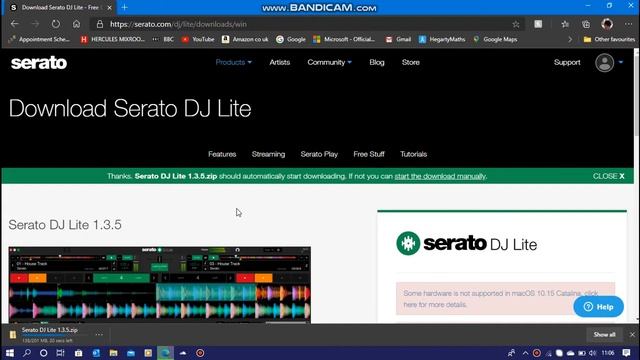
Task: Reload the page with the refresh icon
Action: [56, 24]
